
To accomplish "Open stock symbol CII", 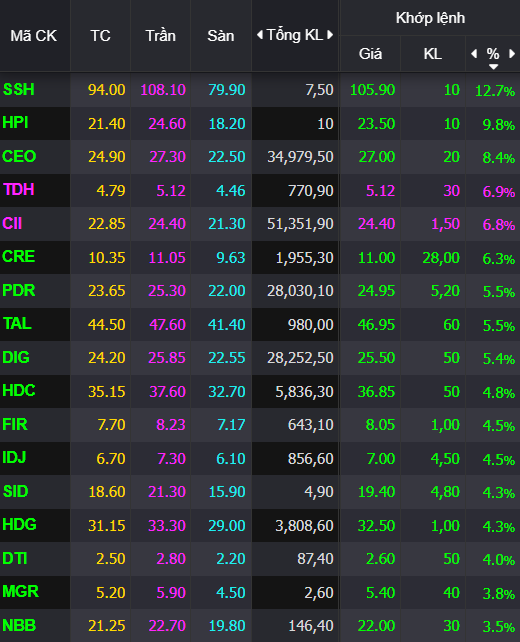I will pos(12,224).
